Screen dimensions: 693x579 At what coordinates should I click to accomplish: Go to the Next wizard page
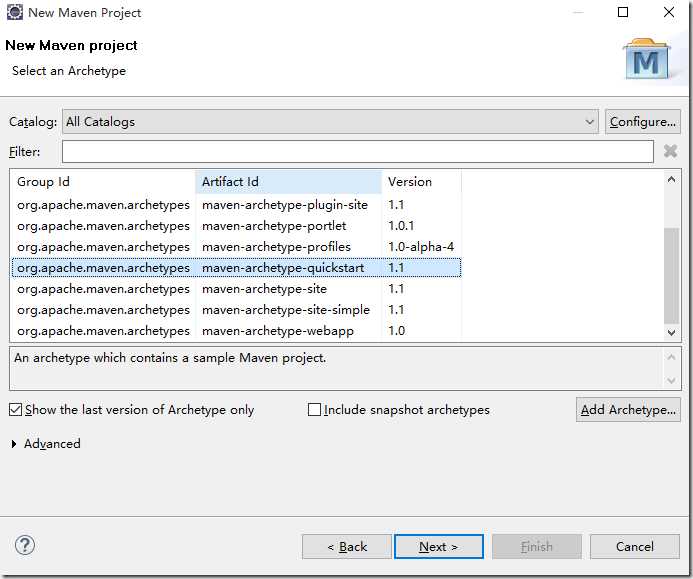click(x=439, y=547)
